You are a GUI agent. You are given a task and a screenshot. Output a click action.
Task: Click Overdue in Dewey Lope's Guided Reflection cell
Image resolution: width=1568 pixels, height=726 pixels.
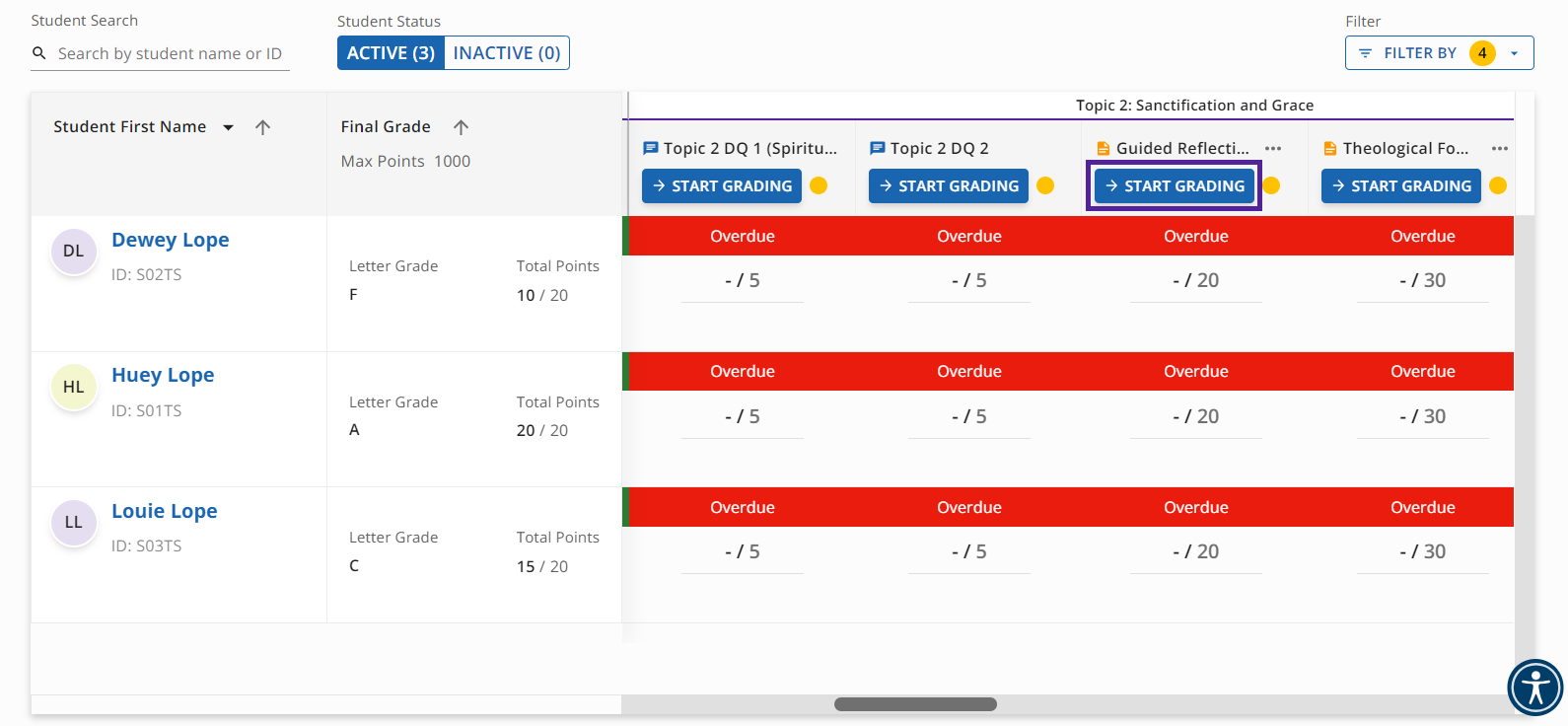(x=1196, y=236)
